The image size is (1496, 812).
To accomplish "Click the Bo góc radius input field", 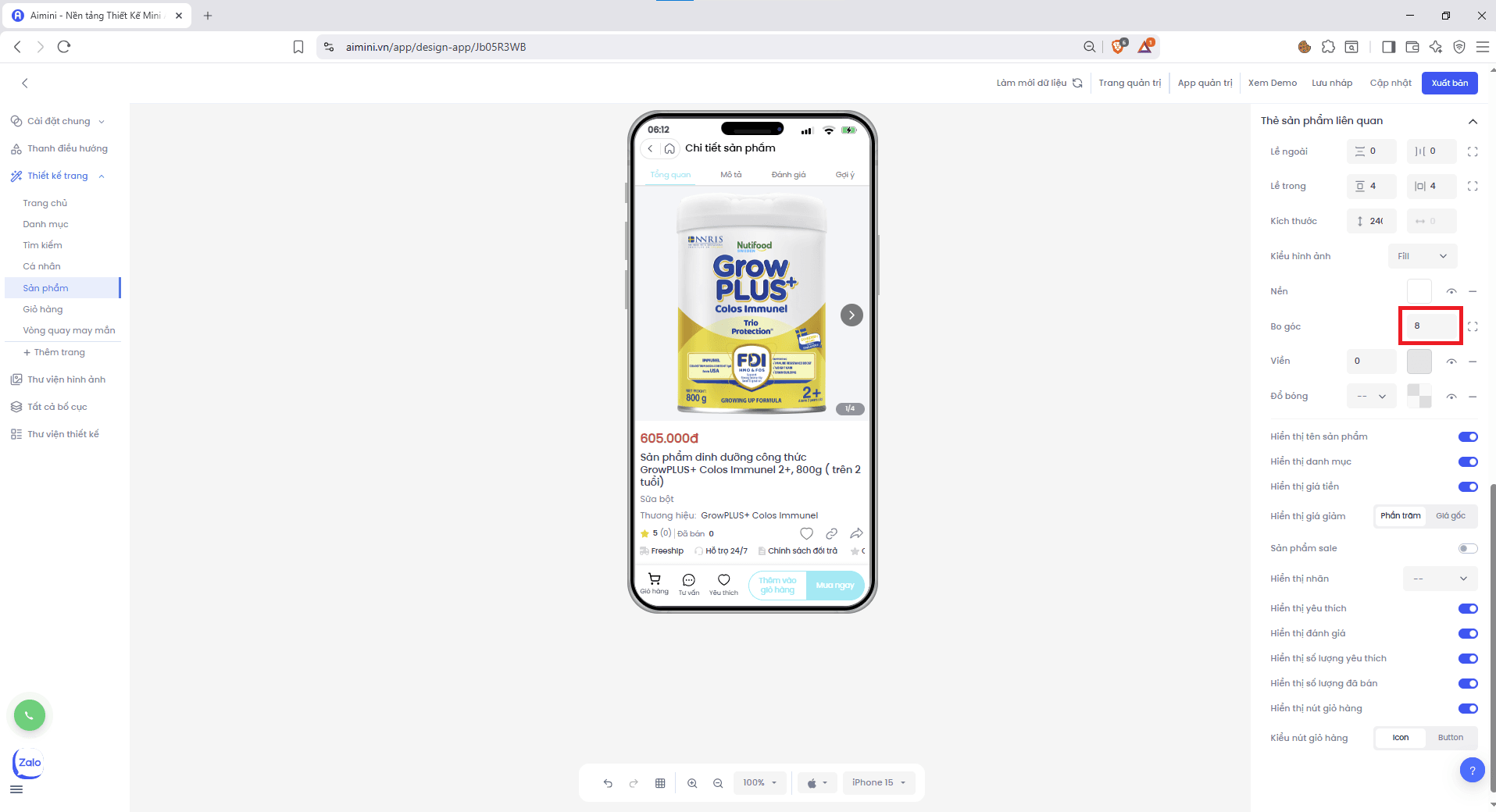I will pos(1430,326).
